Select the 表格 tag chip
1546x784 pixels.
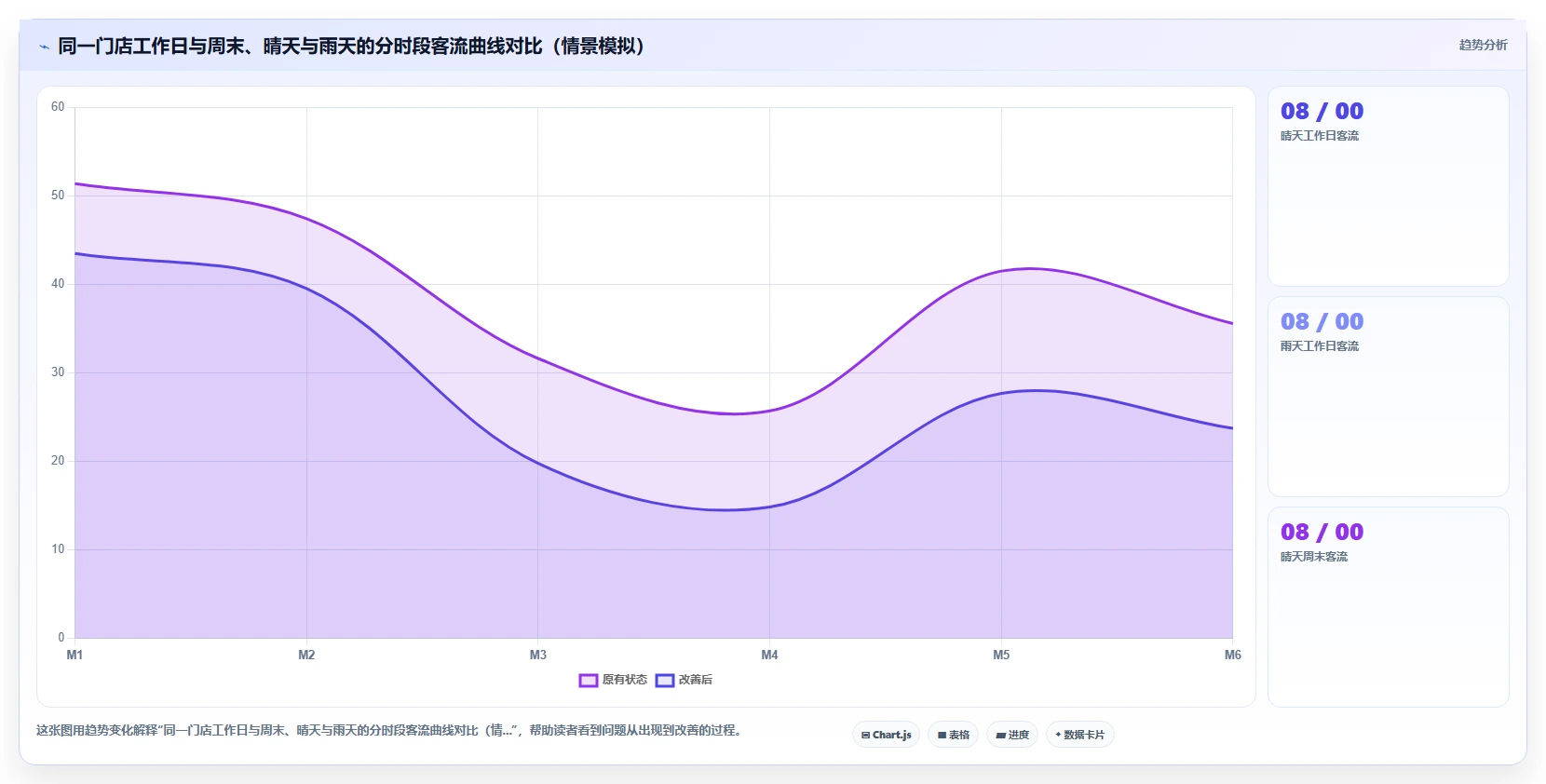tap(953, 735)
